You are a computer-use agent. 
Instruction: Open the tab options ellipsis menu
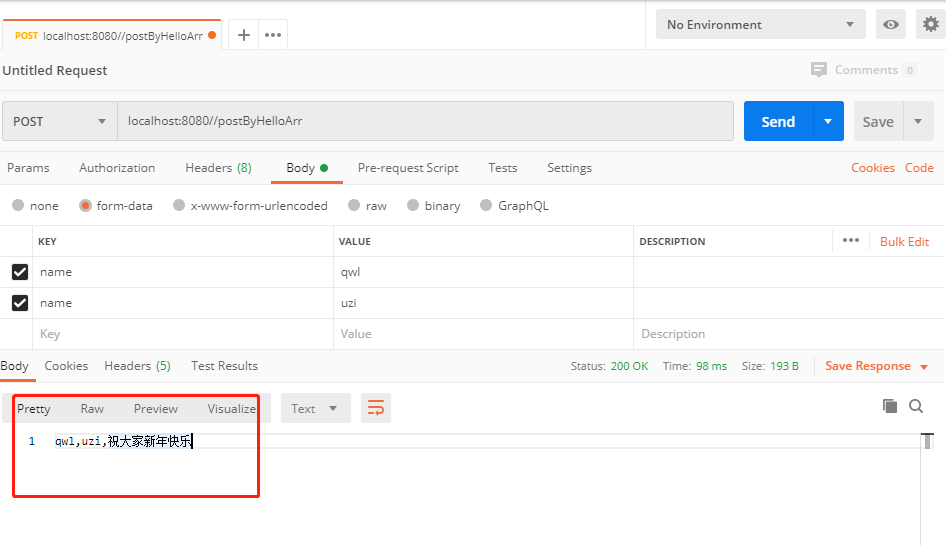pos(273,35)
